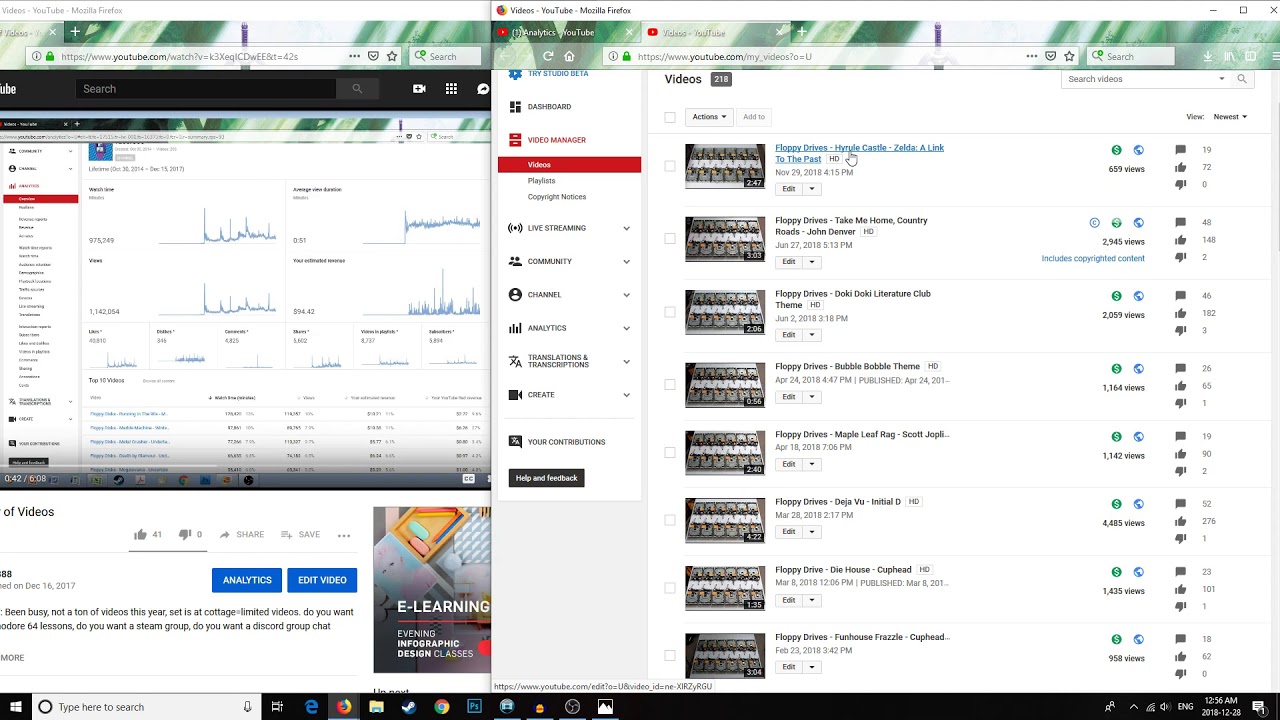Tick checkbox for Bubble Bobble Theme video
The height and width of the screenshot is (720, 1280).
click(670, 385)
